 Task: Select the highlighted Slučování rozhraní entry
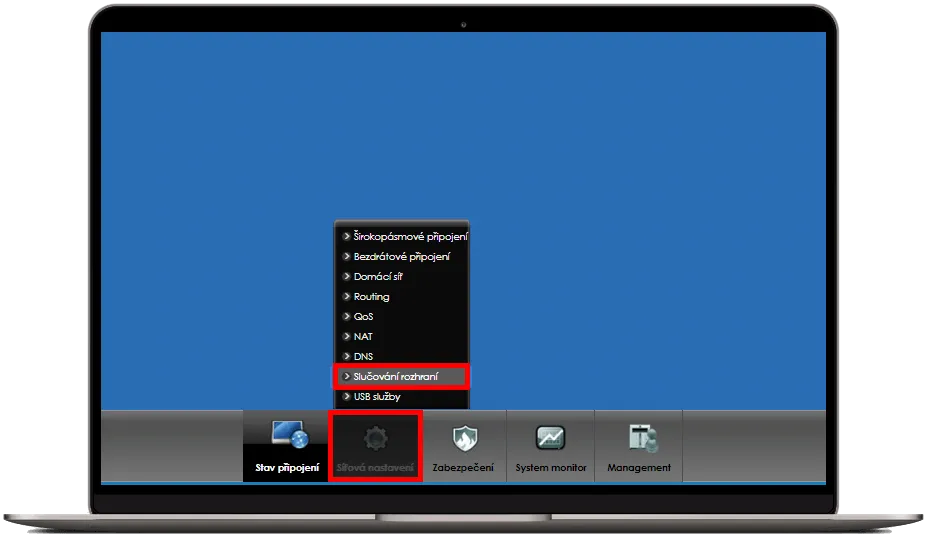click(395, 377)
